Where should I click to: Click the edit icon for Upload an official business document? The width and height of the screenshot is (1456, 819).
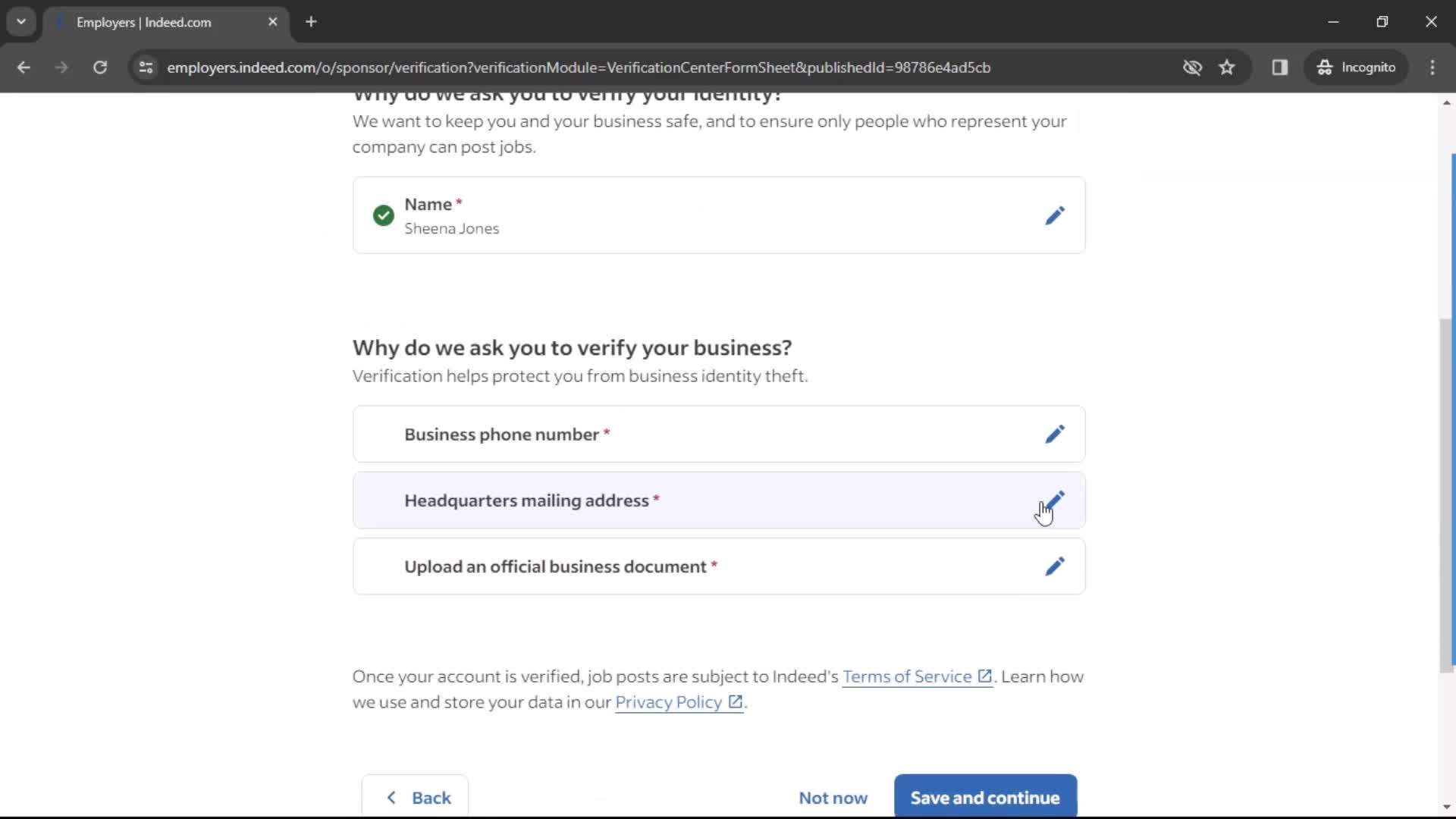point(1055,566)
